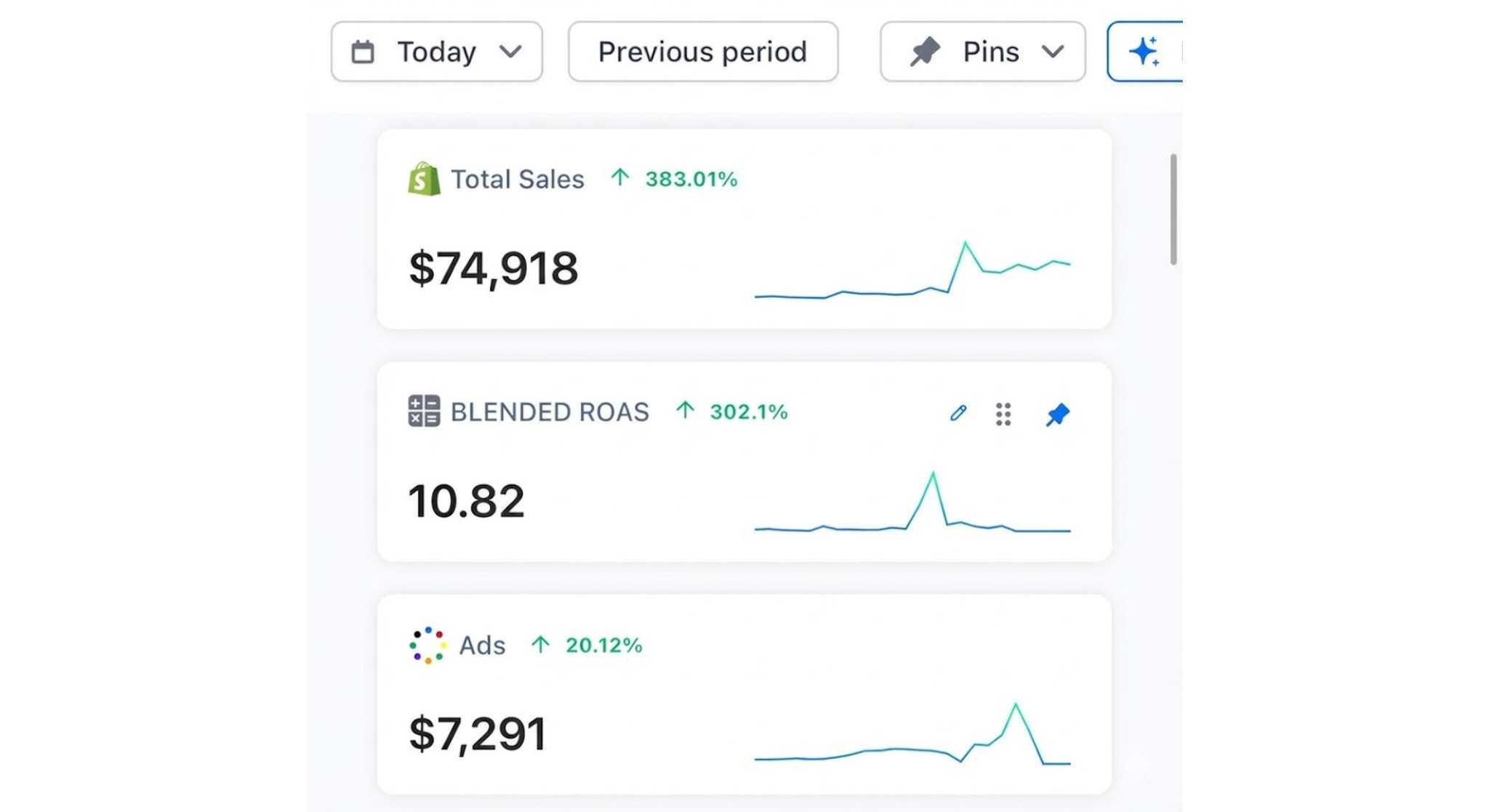Click the Shopify bag icon
The image size is (1489, 812).
coord(424,179)
